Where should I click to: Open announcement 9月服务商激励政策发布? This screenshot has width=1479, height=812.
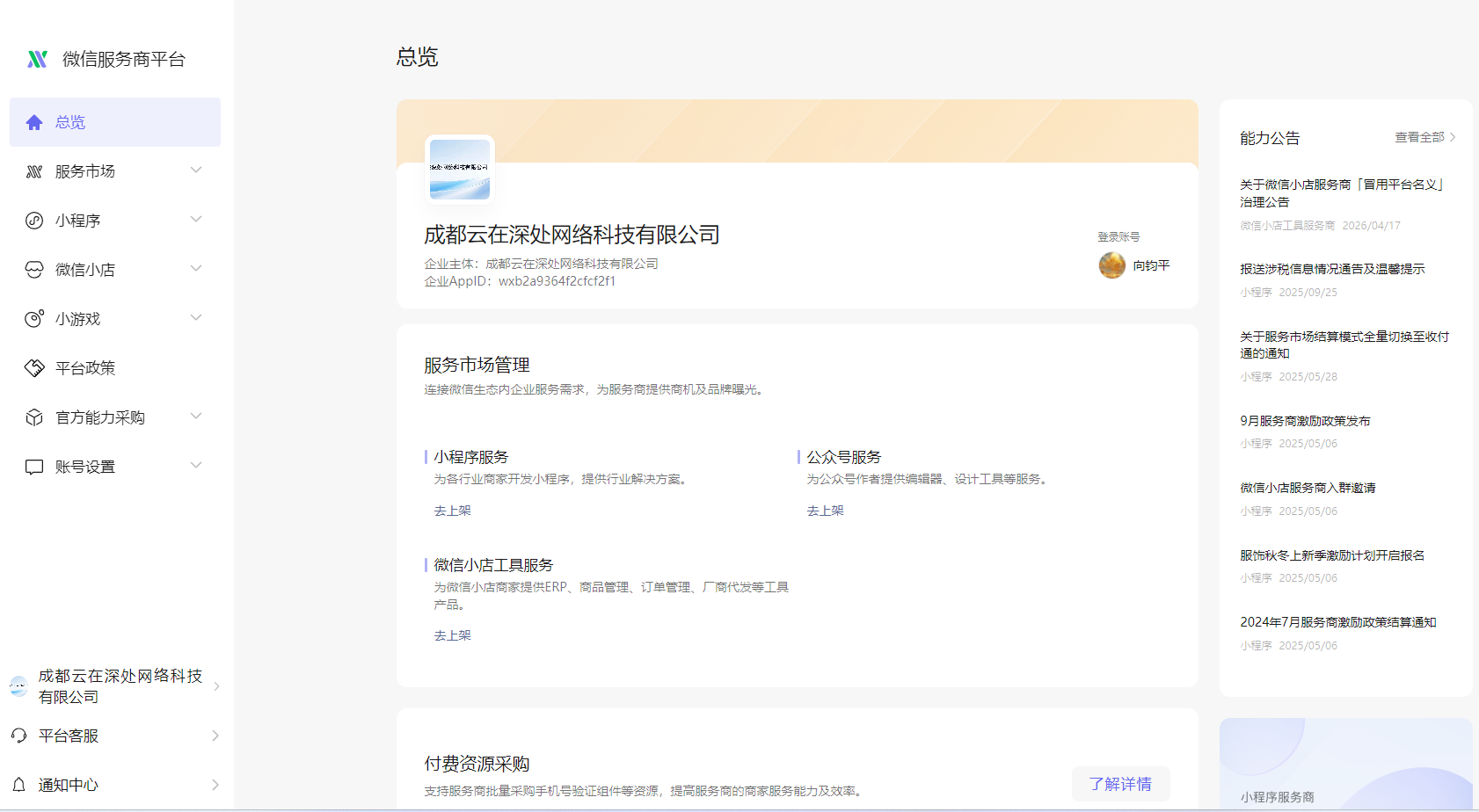tap(1305, 421)
